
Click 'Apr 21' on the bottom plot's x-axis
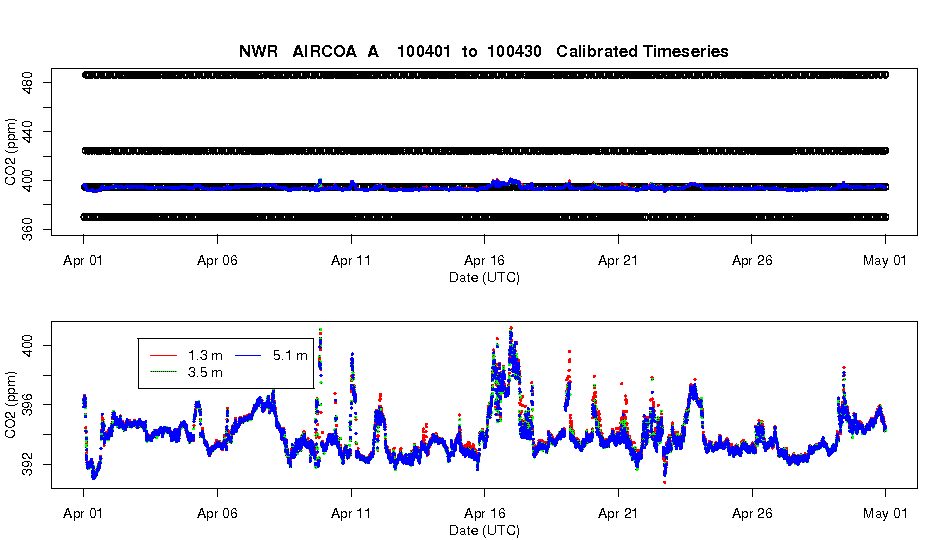coord(618,513)
